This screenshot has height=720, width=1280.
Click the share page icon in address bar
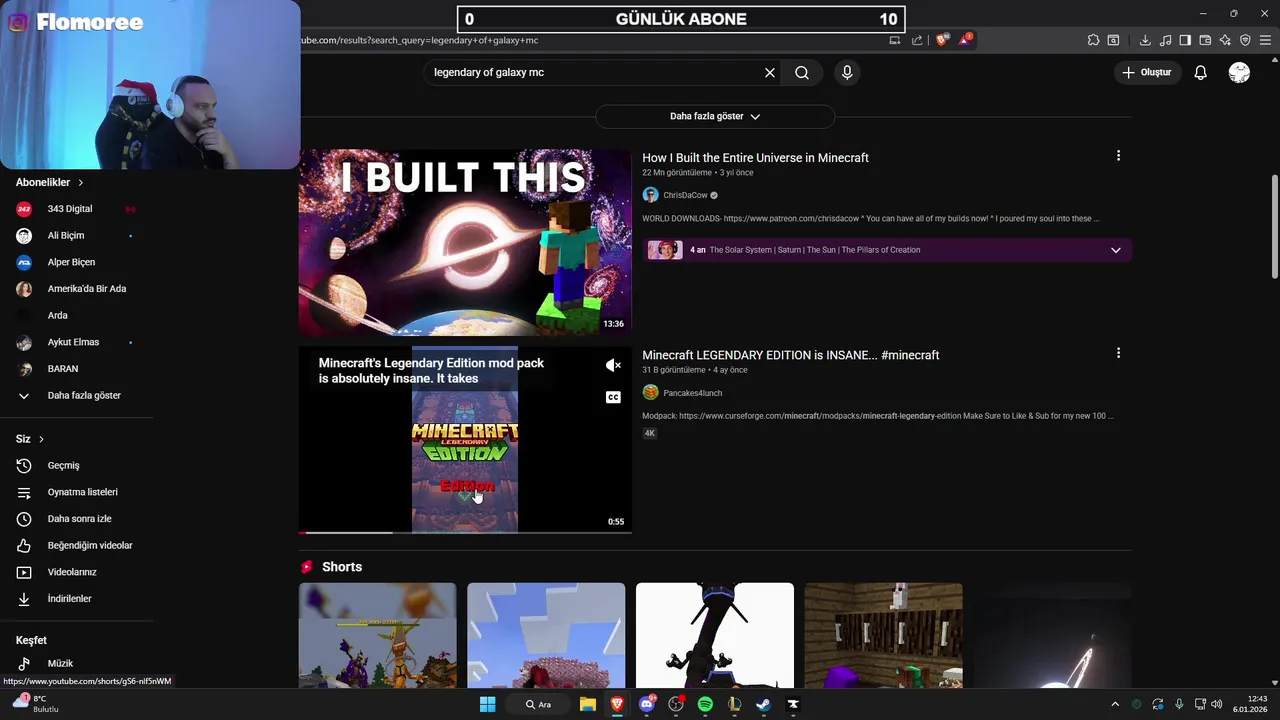pyautogui.click(x=917, y=40)
